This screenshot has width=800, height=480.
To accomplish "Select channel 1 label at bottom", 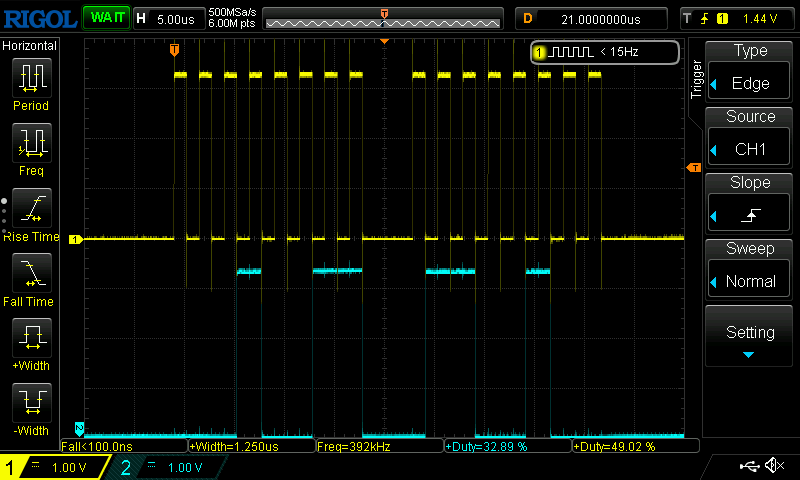I will [x=10, y=467].
